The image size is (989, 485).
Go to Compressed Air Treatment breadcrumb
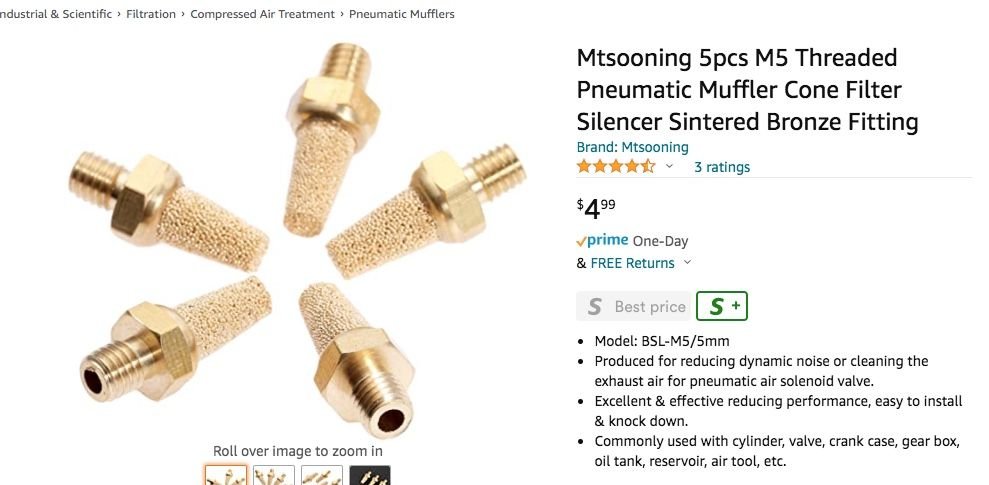[x=262, y=14]
